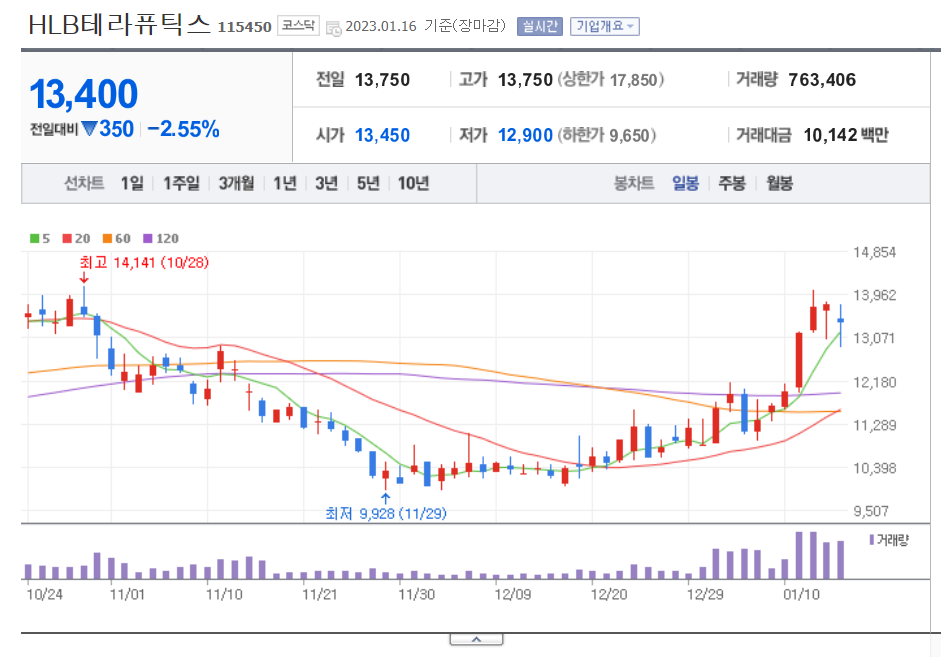The image size is (941, 657).
Task: Click the 실시간 real-time button
Action: pyautogui.click(x=540, y=26)
